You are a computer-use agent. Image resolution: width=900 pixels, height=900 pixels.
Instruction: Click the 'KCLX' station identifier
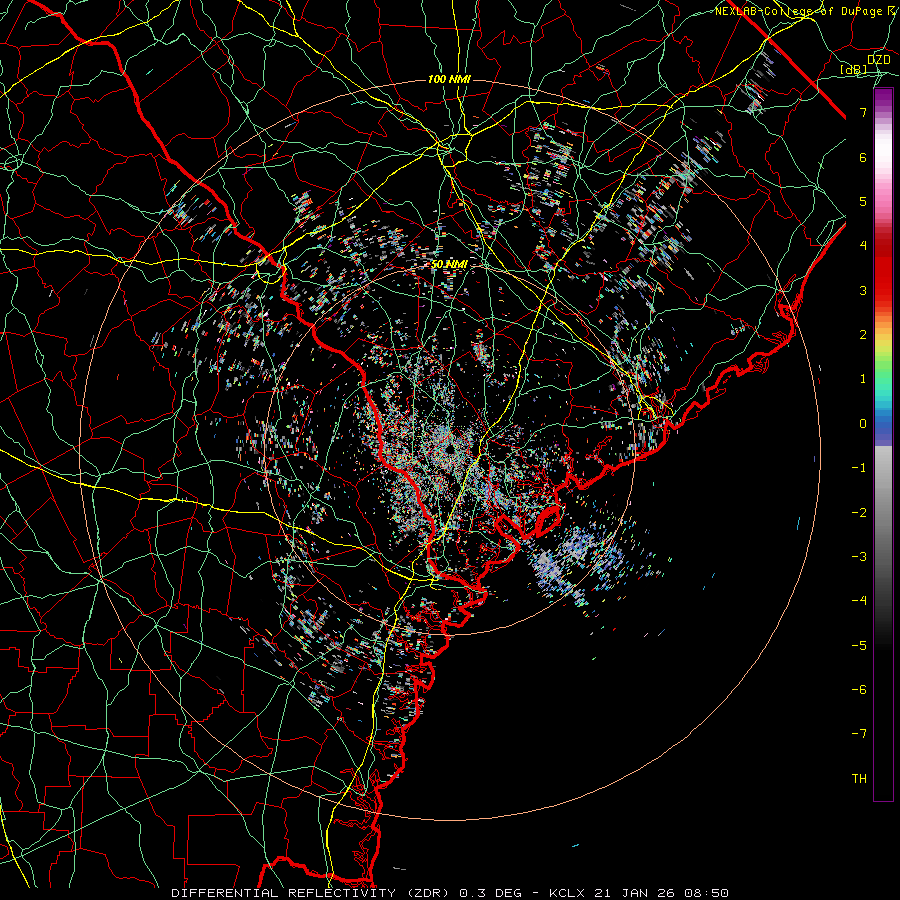567,893
